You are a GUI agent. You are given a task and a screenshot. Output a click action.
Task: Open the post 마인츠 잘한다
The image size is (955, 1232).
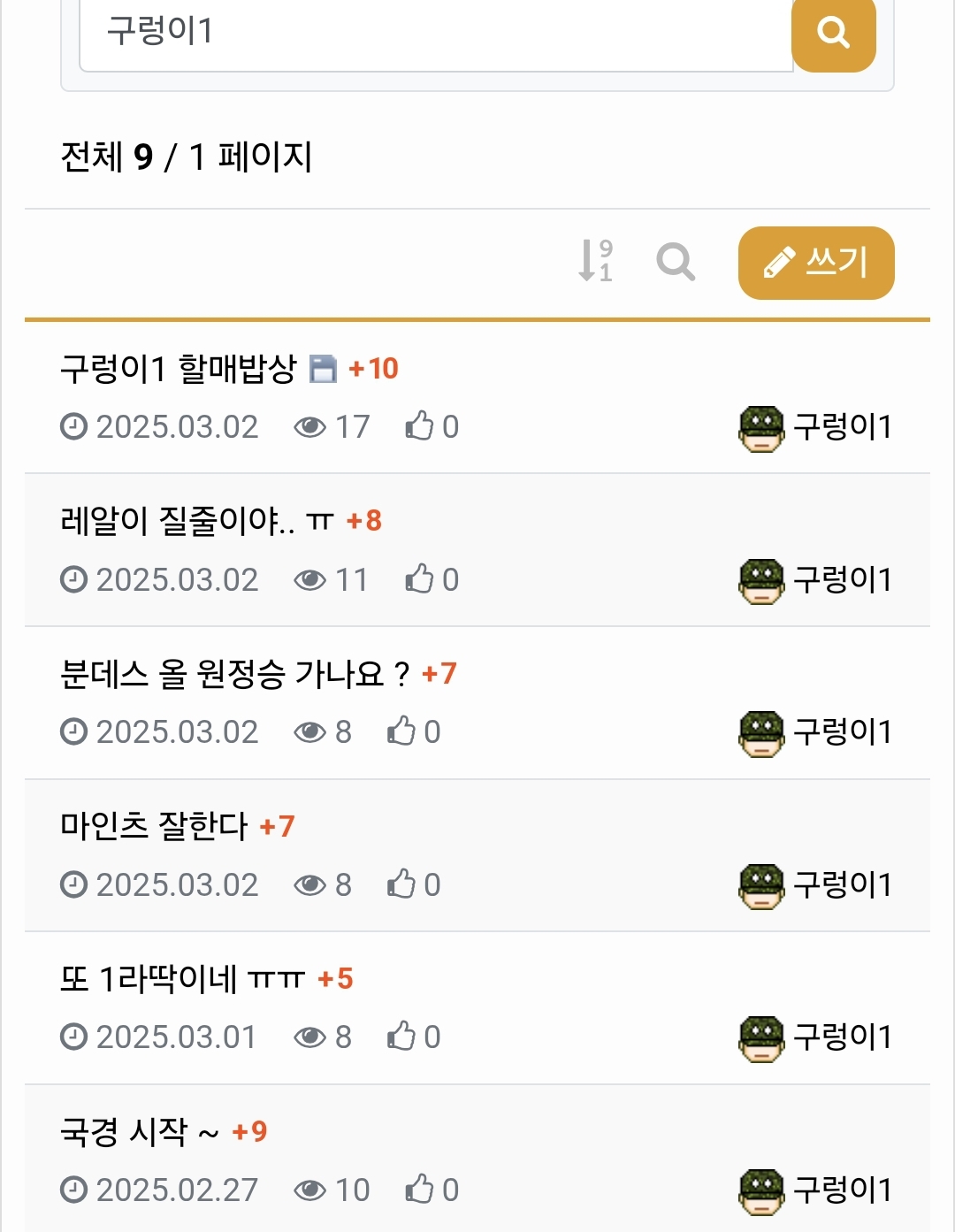click(x=154, y=826)
